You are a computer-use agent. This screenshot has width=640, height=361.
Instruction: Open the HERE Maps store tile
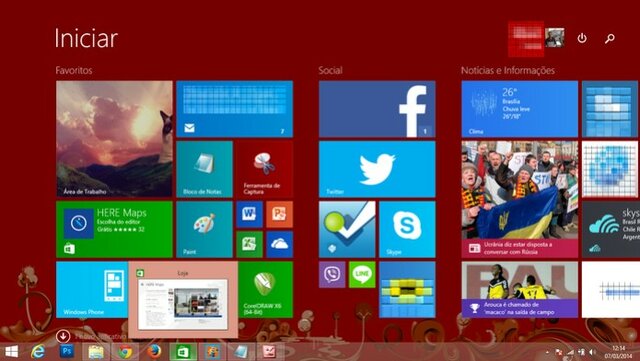114,230
